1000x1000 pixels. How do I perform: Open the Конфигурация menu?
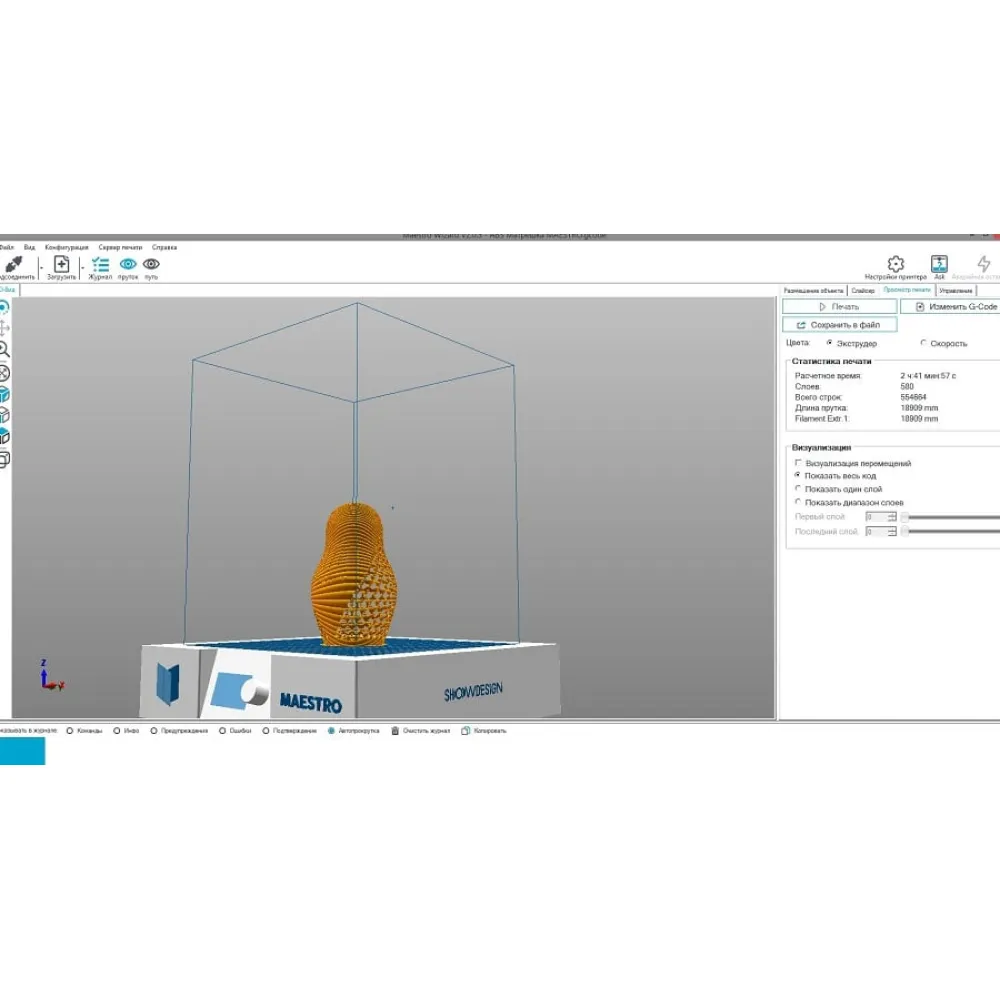click(x=66, y=247)
